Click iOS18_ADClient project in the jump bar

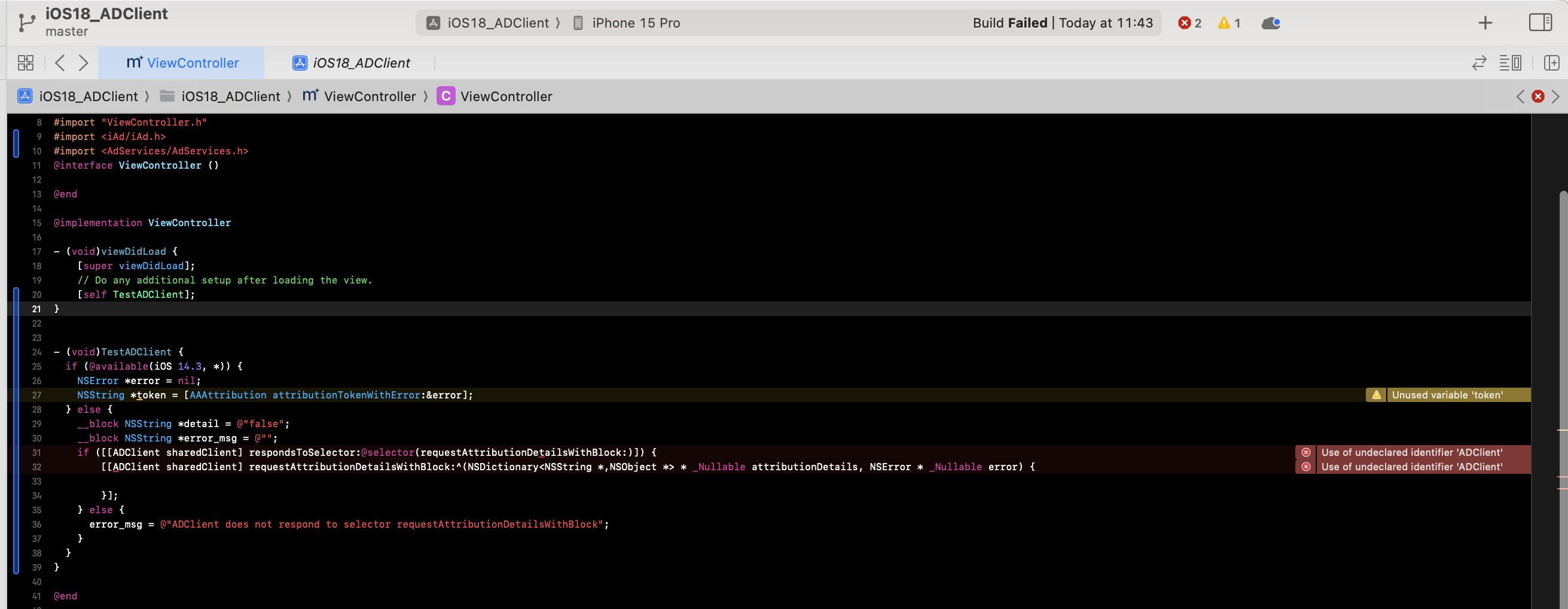(x=78, y=96)
